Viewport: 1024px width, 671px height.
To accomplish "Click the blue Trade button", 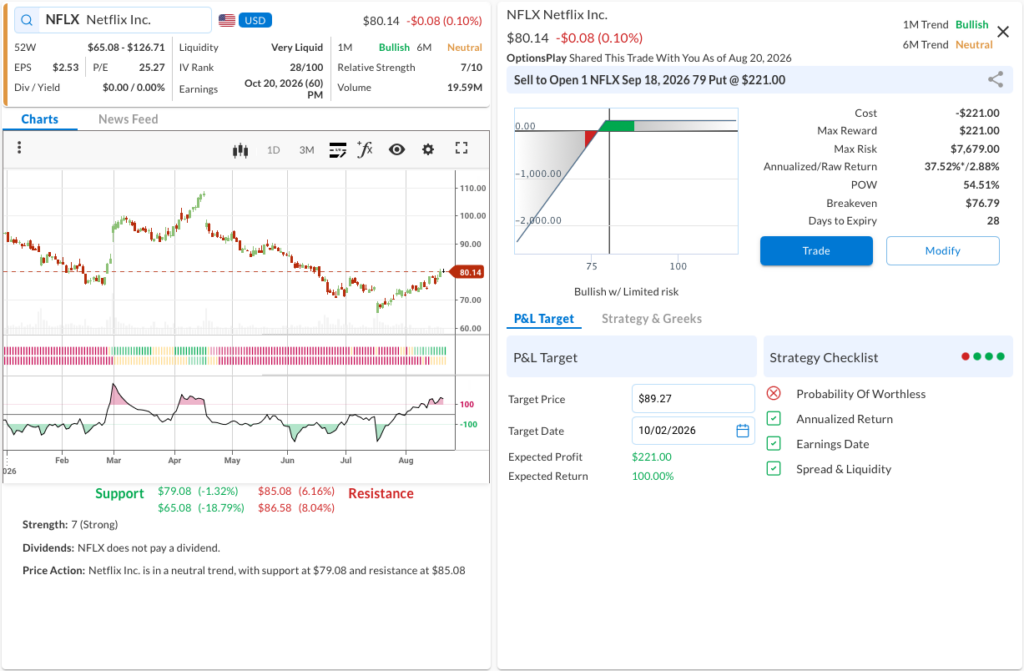I will coord(816,251).
